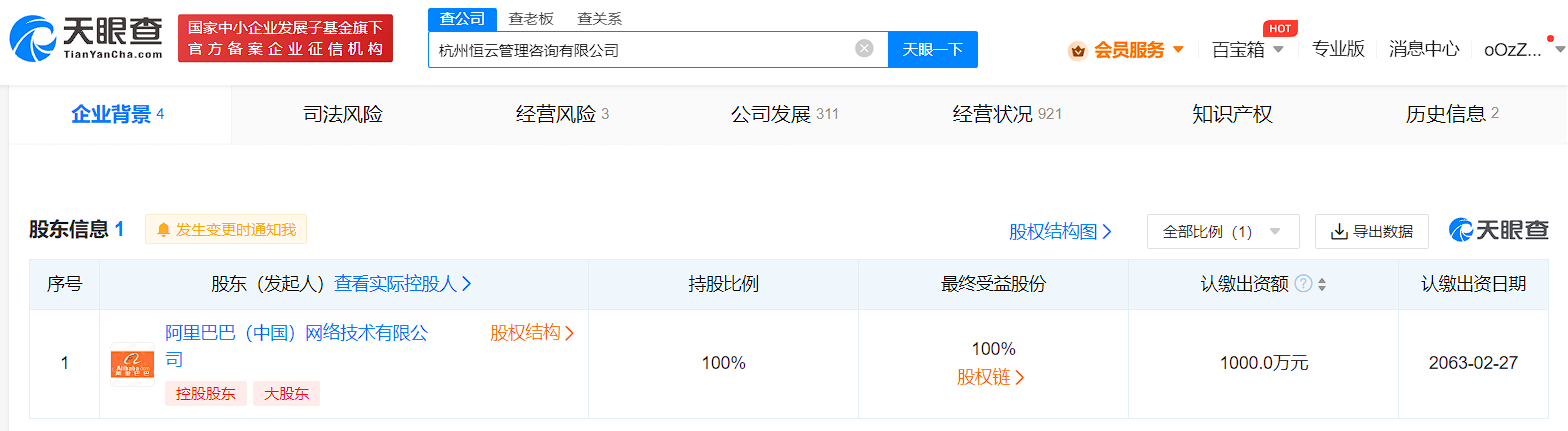Select the 企业背景 tab
The width and height of the screenshot is (1568, 431).
[120, 114]
